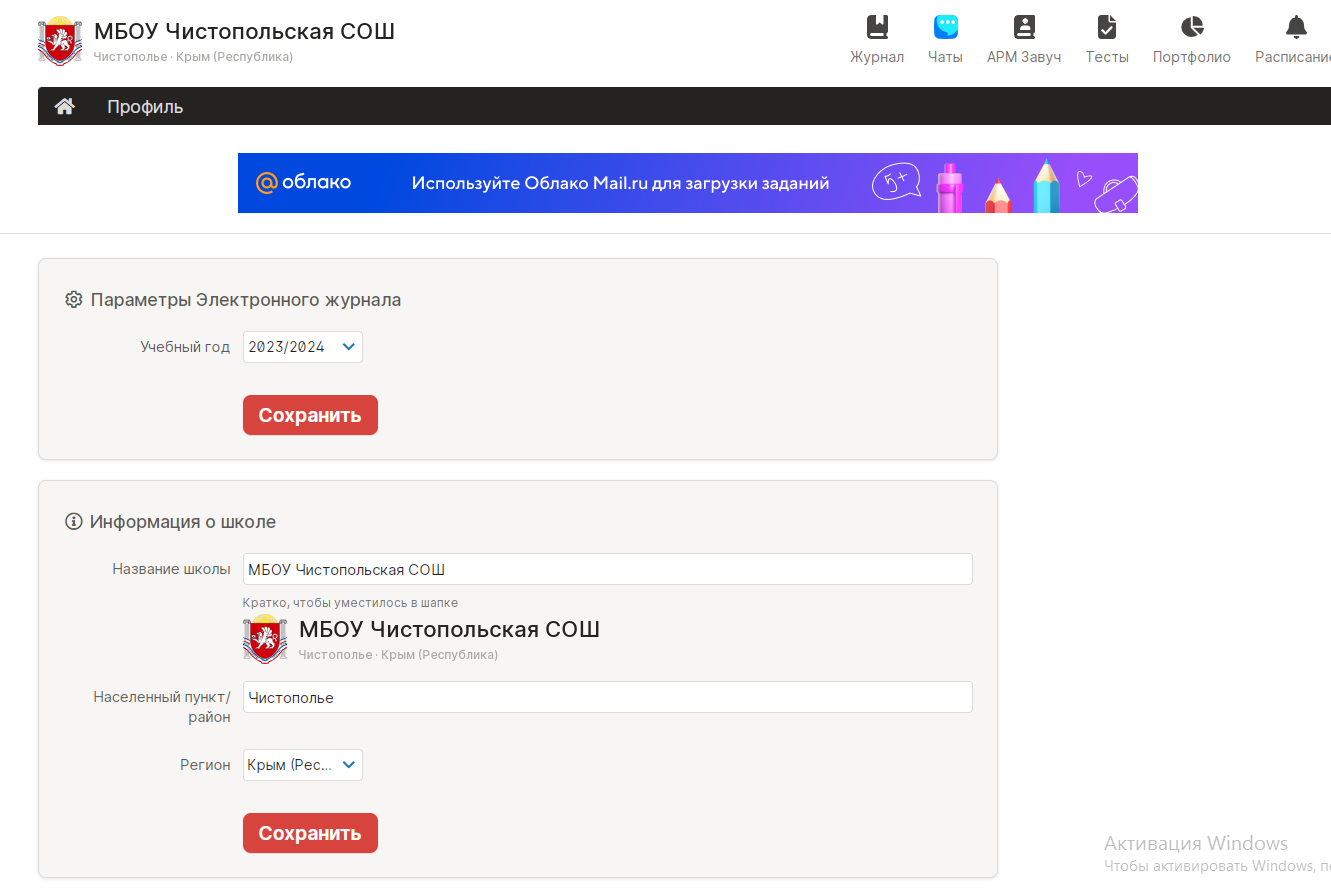This screenshot has width=1331, height=892.
Task: Expand the Учебный год dropdown
Action: click(x=302, y=347)
